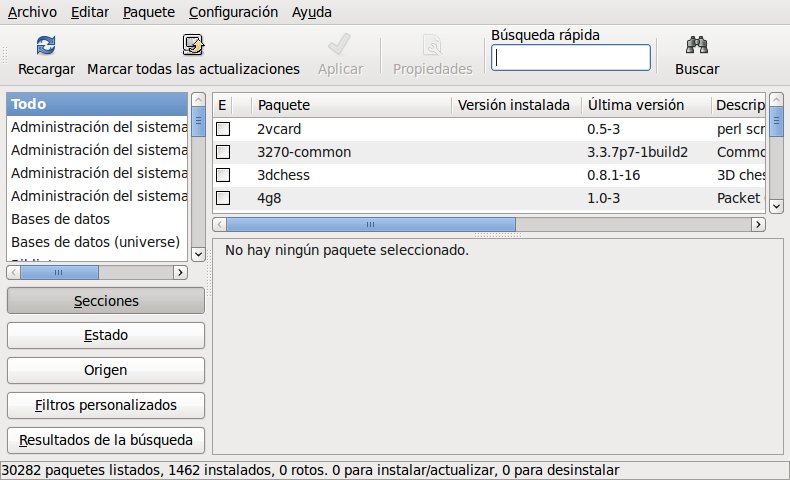Toggle the checkbox for package 4g8
This screenshot has width=790, height=480.
tap(223, 198)
